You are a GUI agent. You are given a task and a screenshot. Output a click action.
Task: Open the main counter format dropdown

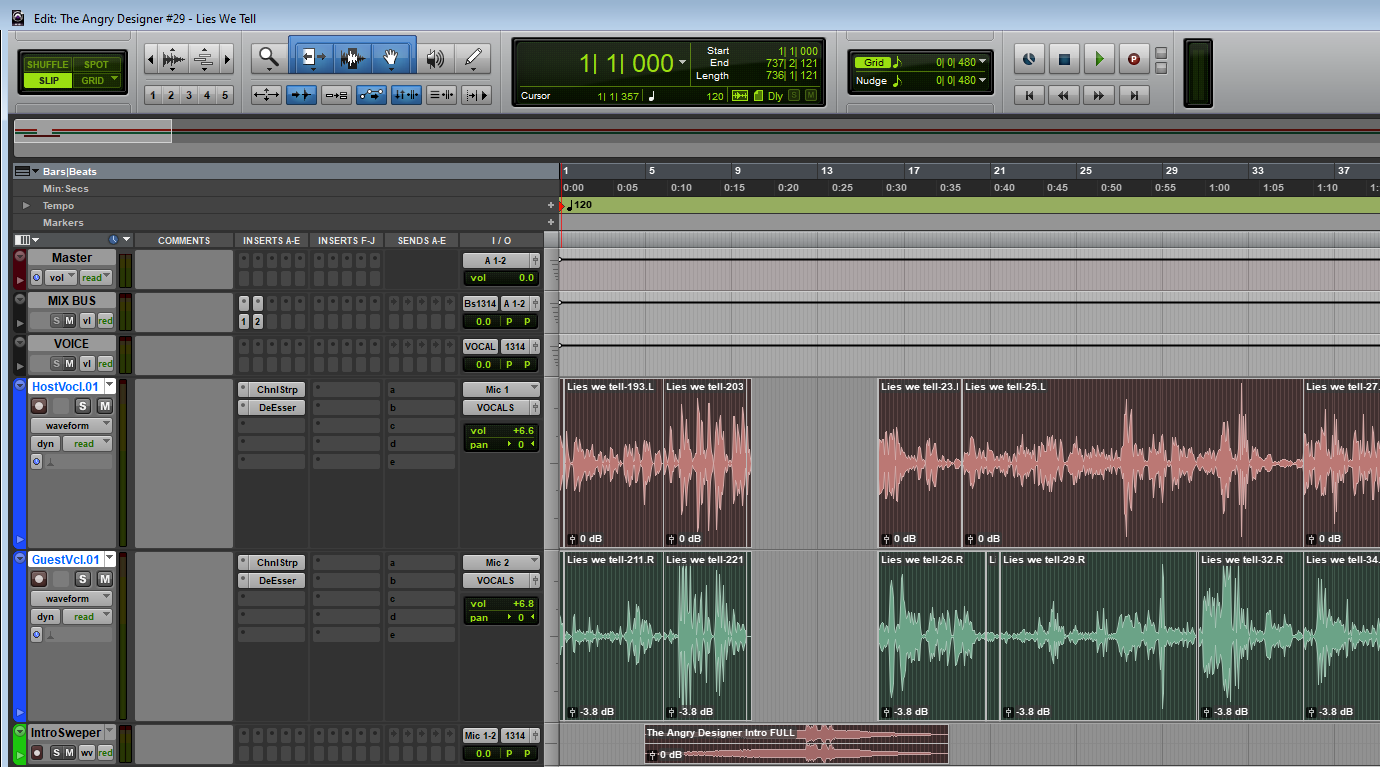tap(683, 63)
